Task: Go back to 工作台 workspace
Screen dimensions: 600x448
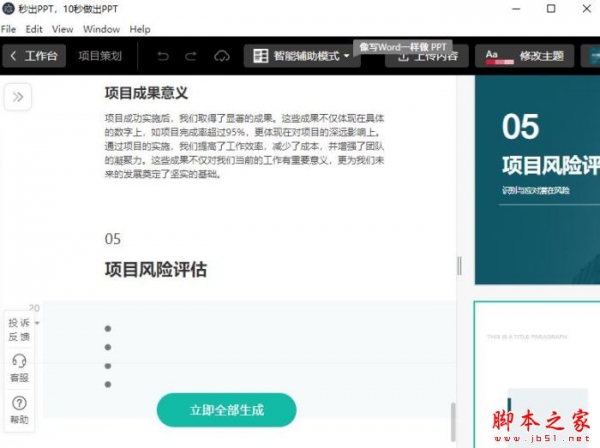Action: pos(34,56)
